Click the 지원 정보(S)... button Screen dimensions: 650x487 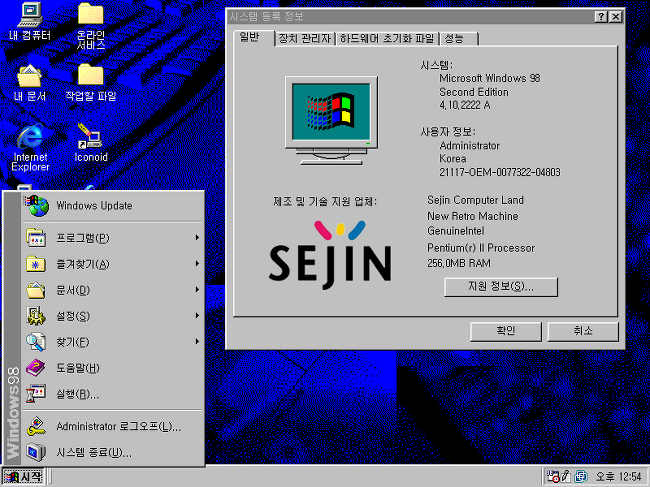[501, 287]
